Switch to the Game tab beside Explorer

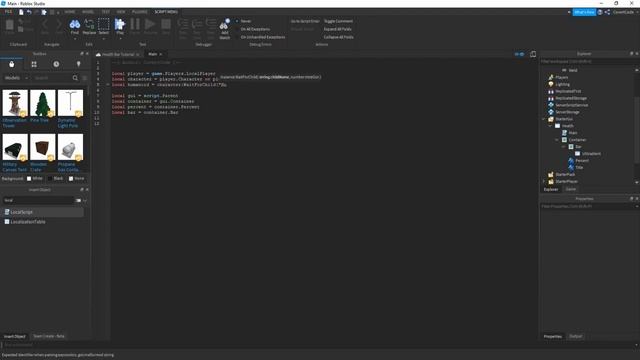[571, 189]
